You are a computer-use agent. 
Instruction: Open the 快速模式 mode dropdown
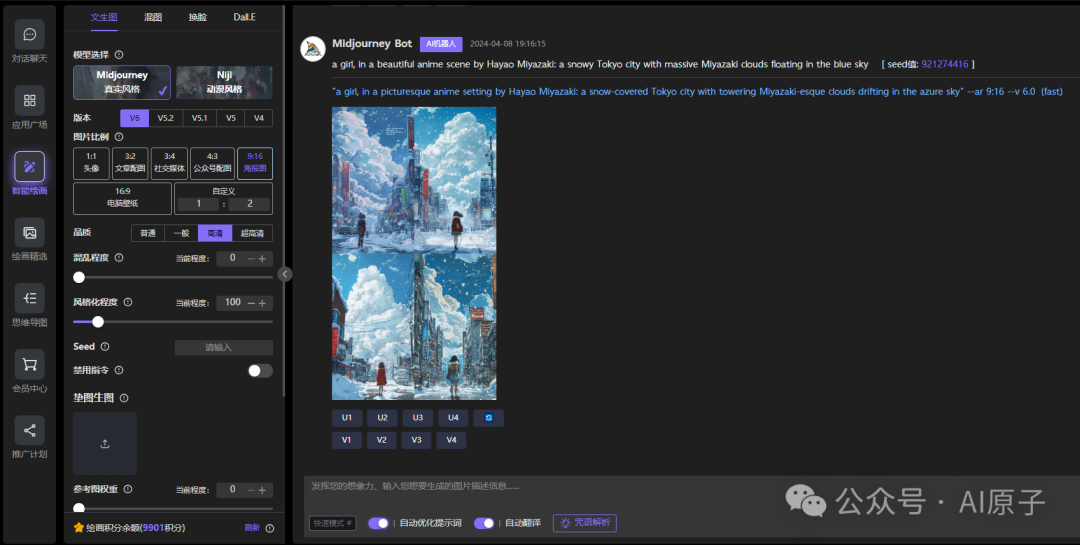[x=333, y=523]
